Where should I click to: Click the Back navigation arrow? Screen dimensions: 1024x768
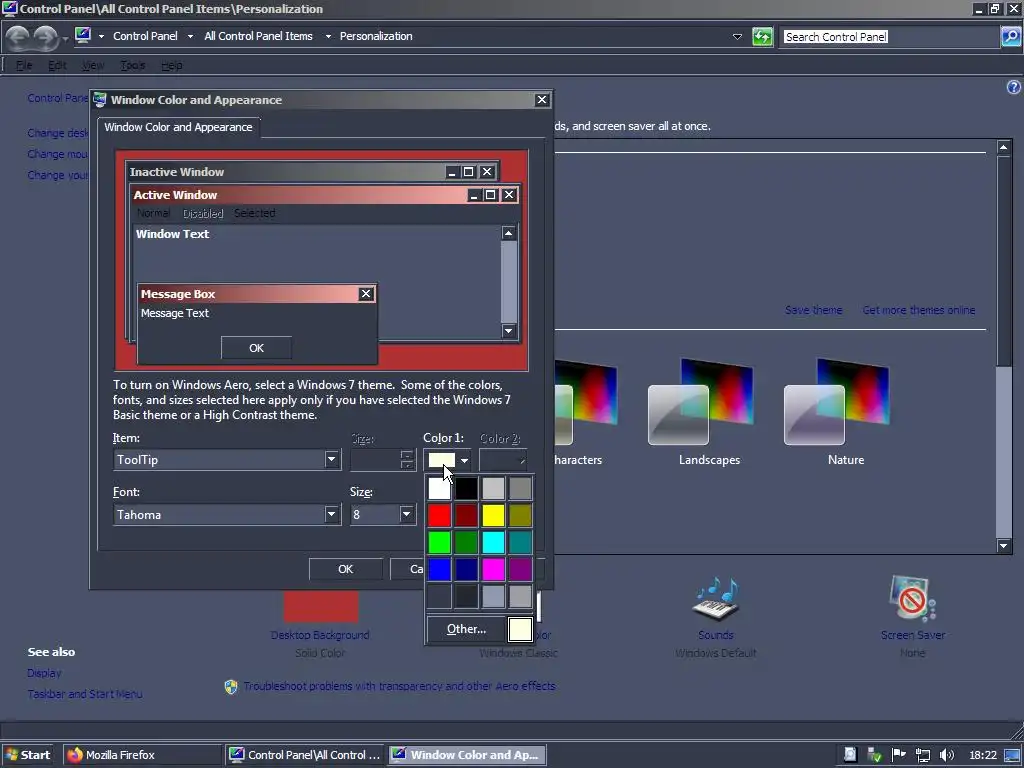tap(18, 37)
